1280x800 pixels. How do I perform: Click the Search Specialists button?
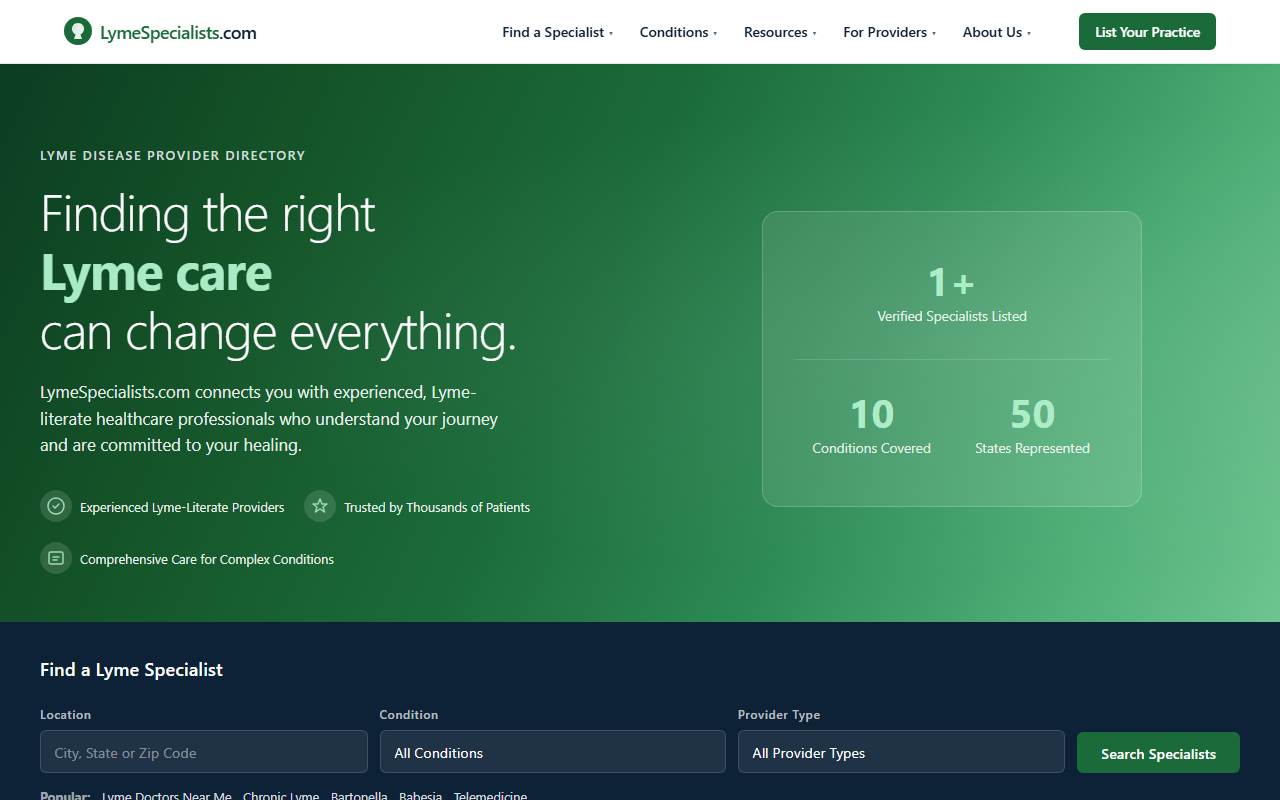(x=1158, y=753)
